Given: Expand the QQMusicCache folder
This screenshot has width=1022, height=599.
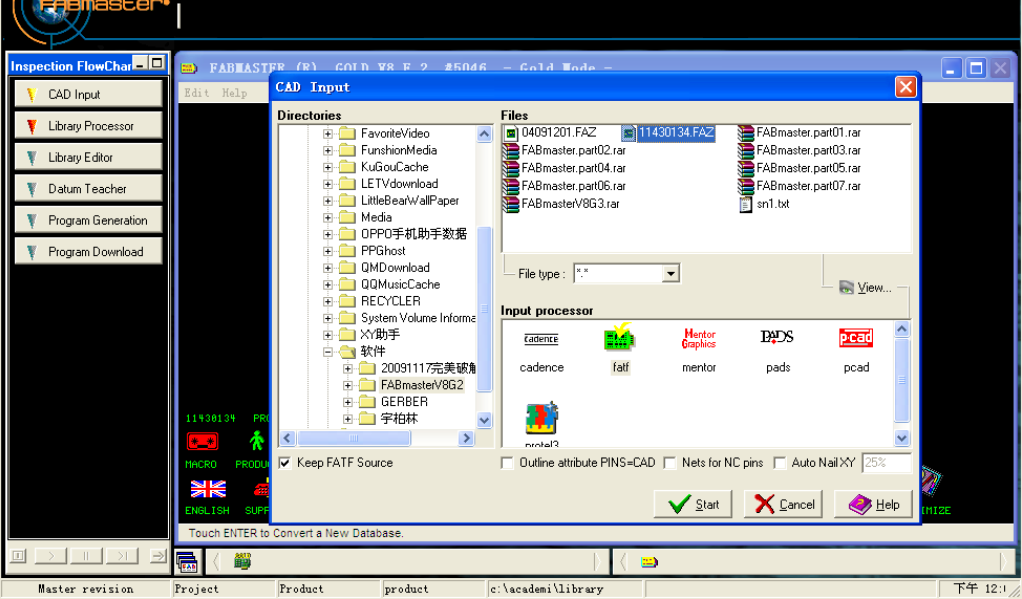Looking at the screenshot, I should (328, 285).
